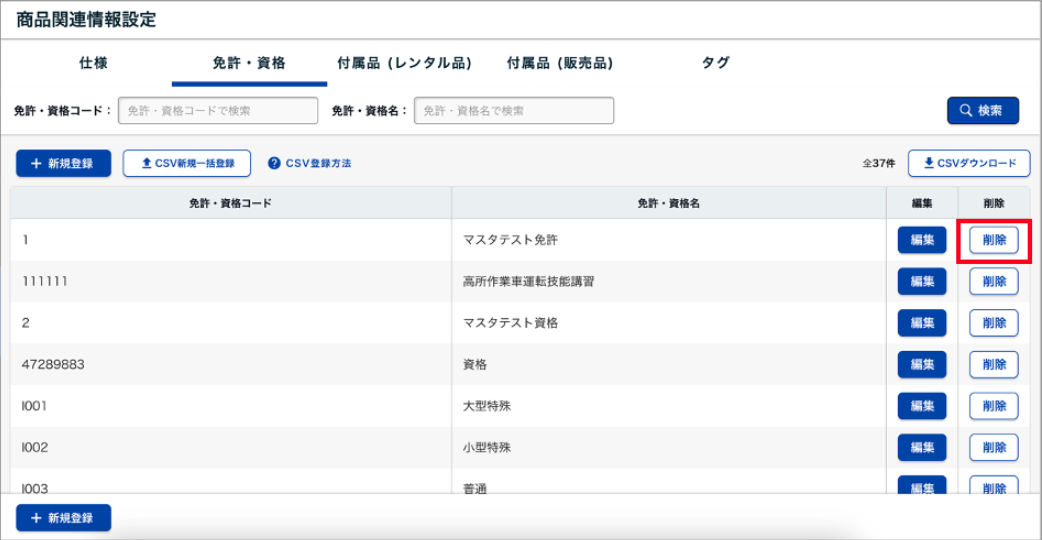Click the bottom 新規登録 button
The height and width of the screenshot is (540, 1042).
63,518
